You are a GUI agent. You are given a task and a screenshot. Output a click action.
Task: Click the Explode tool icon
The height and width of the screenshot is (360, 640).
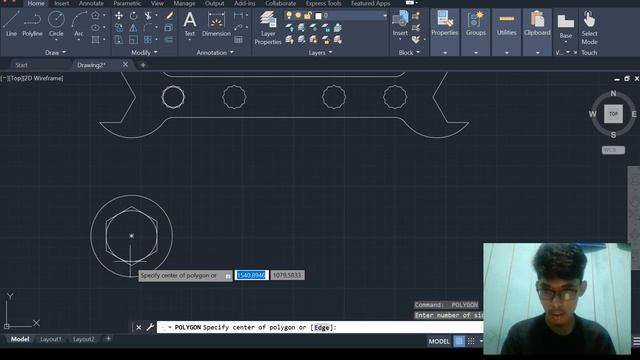click(169, 28)
